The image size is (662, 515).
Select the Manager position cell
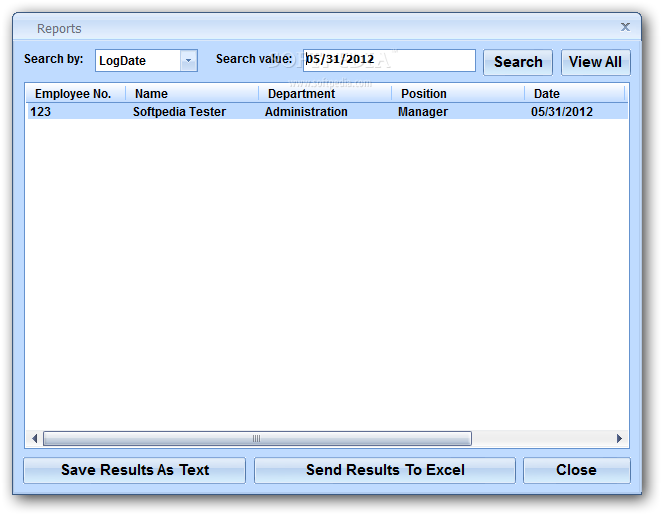tap(423, 112)
